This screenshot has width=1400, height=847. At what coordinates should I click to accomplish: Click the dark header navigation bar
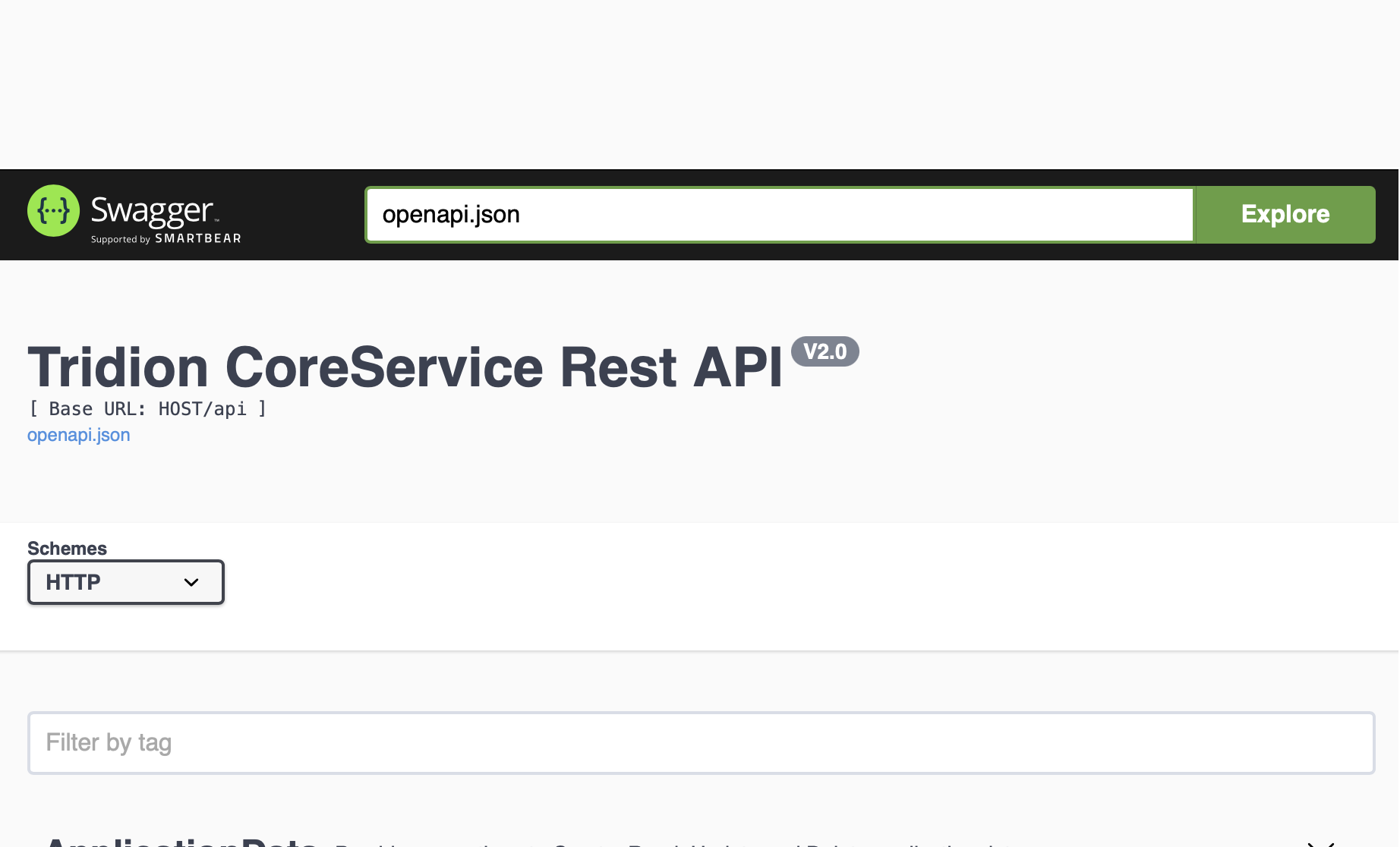coord(304,182)
